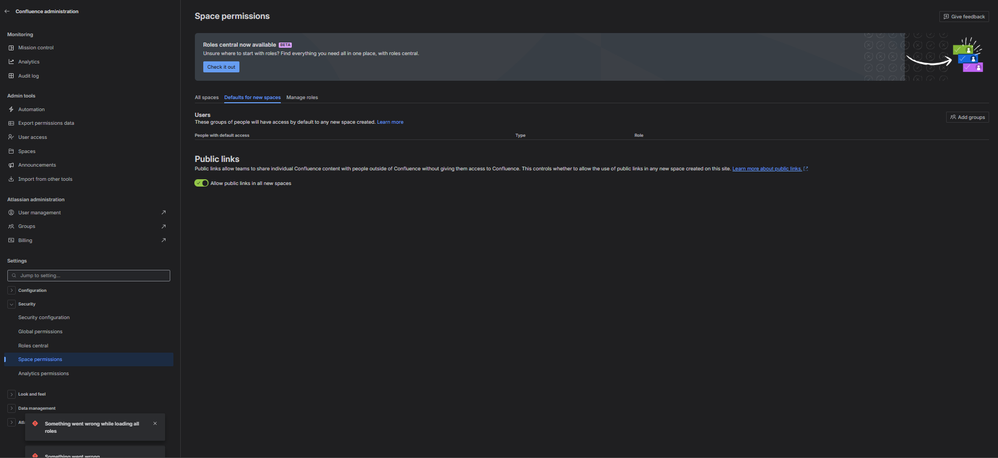998x458 pixels.
Task: Switch to the All spaces tab
Action: pos(206,97)
